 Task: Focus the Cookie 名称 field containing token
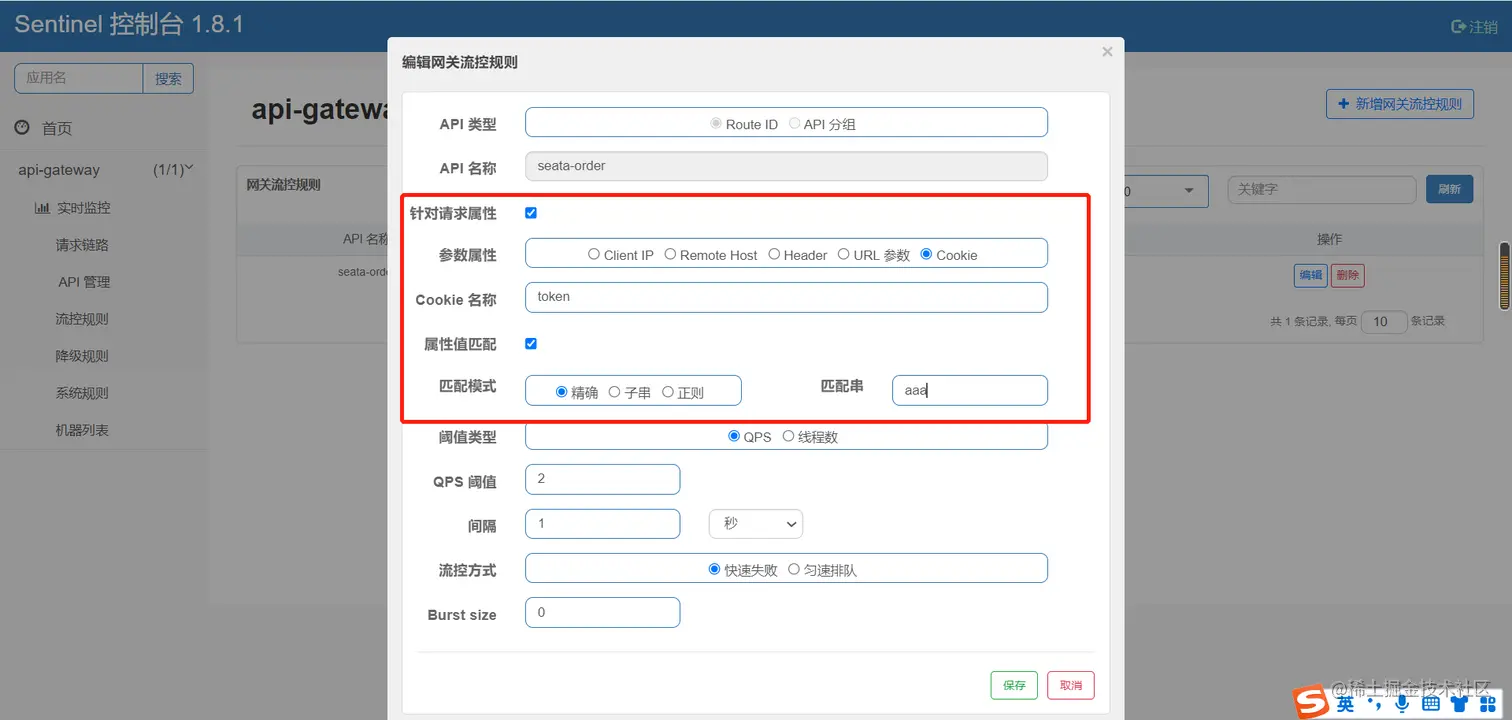[786, 297]
